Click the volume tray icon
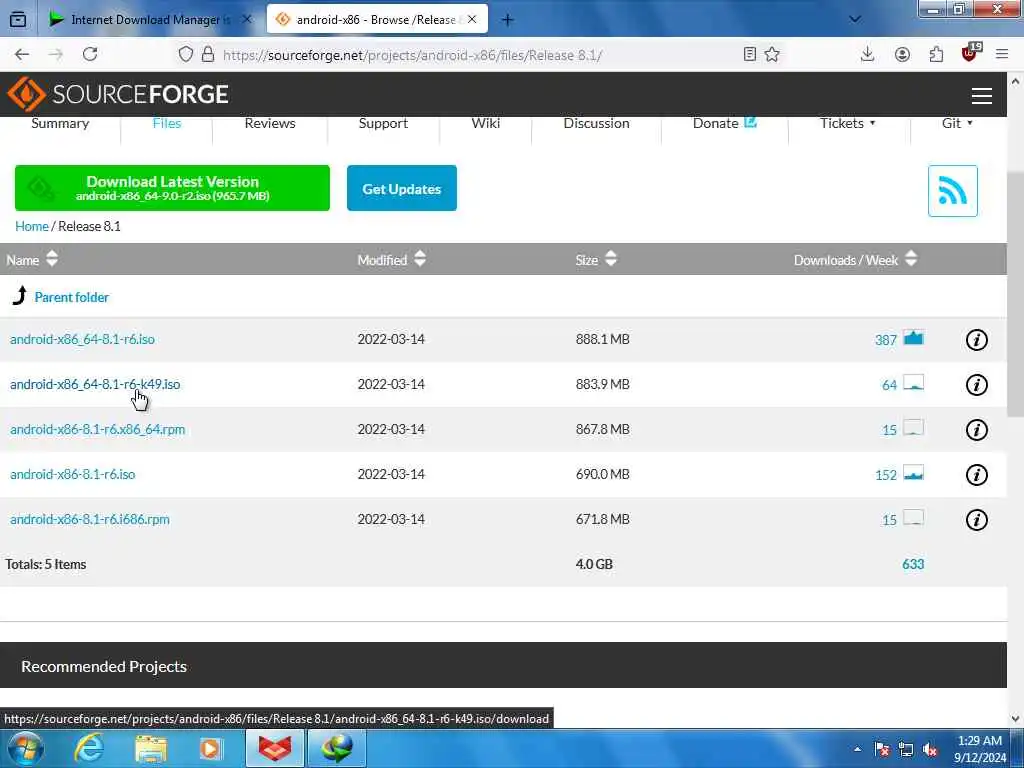 [x=930, y=750]
